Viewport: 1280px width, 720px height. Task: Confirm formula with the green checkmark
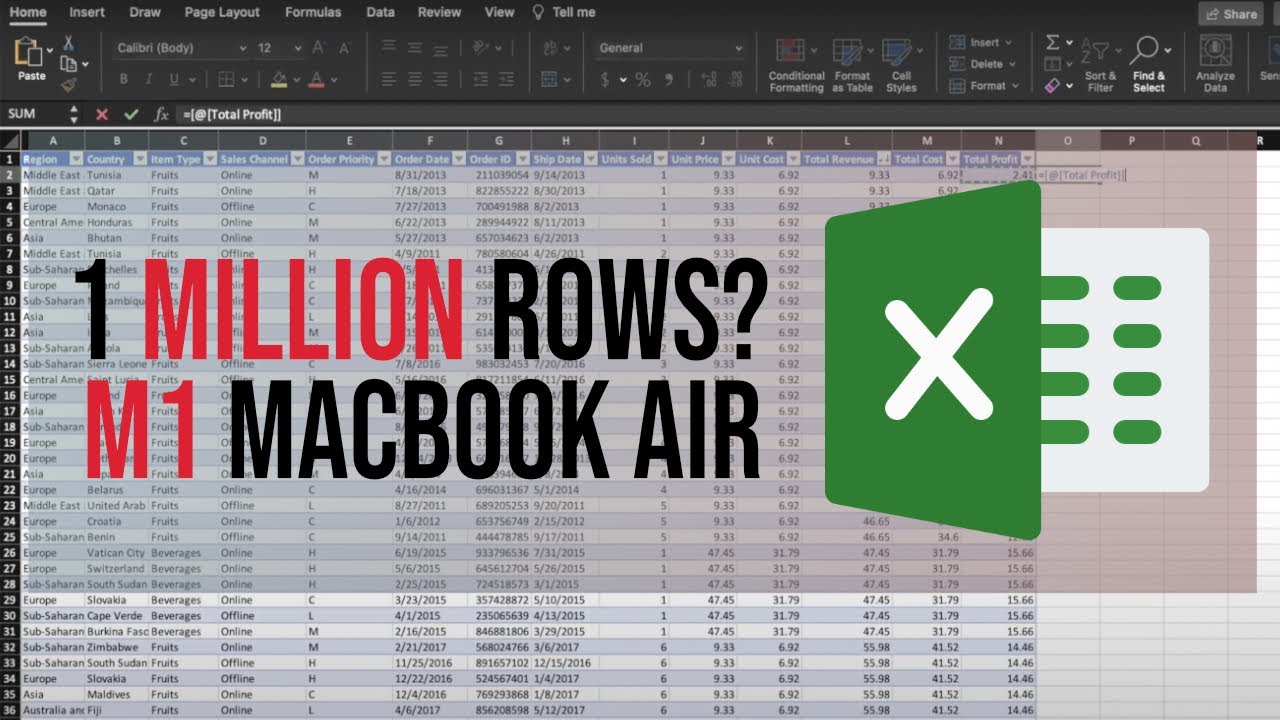coord(131,114)
